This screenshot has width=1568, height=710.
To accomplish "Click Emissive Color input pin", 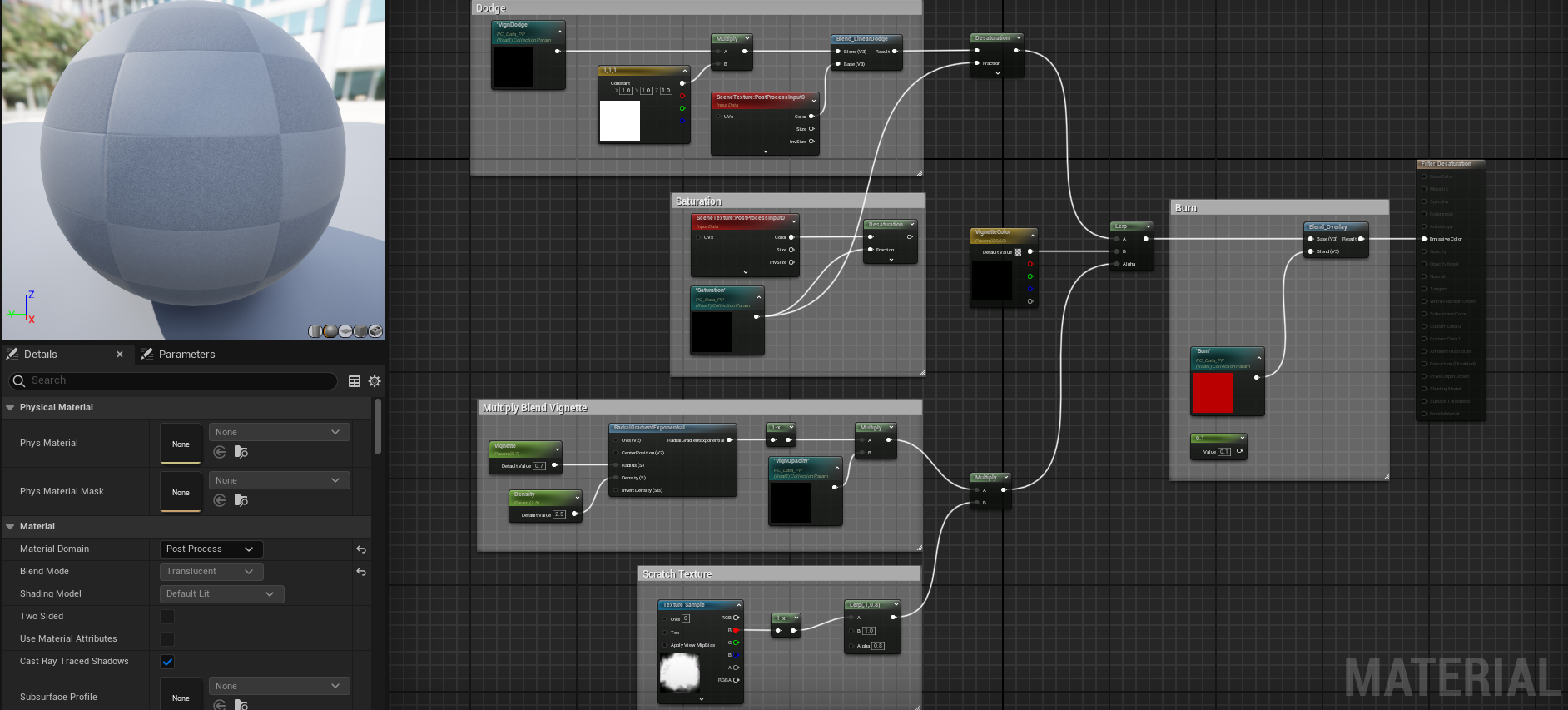I will (x=1424, y=239).
